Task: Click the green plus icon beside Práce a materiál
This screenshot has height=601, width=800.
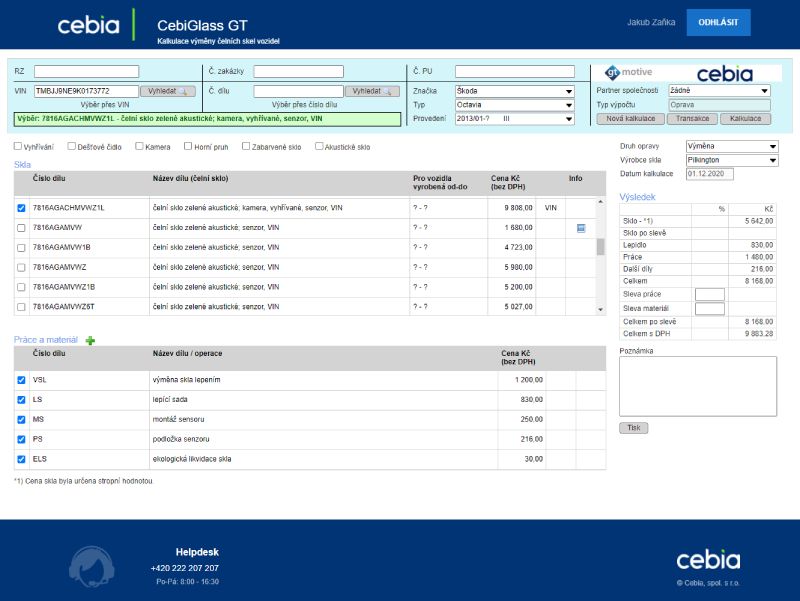Action: [90, 340]
